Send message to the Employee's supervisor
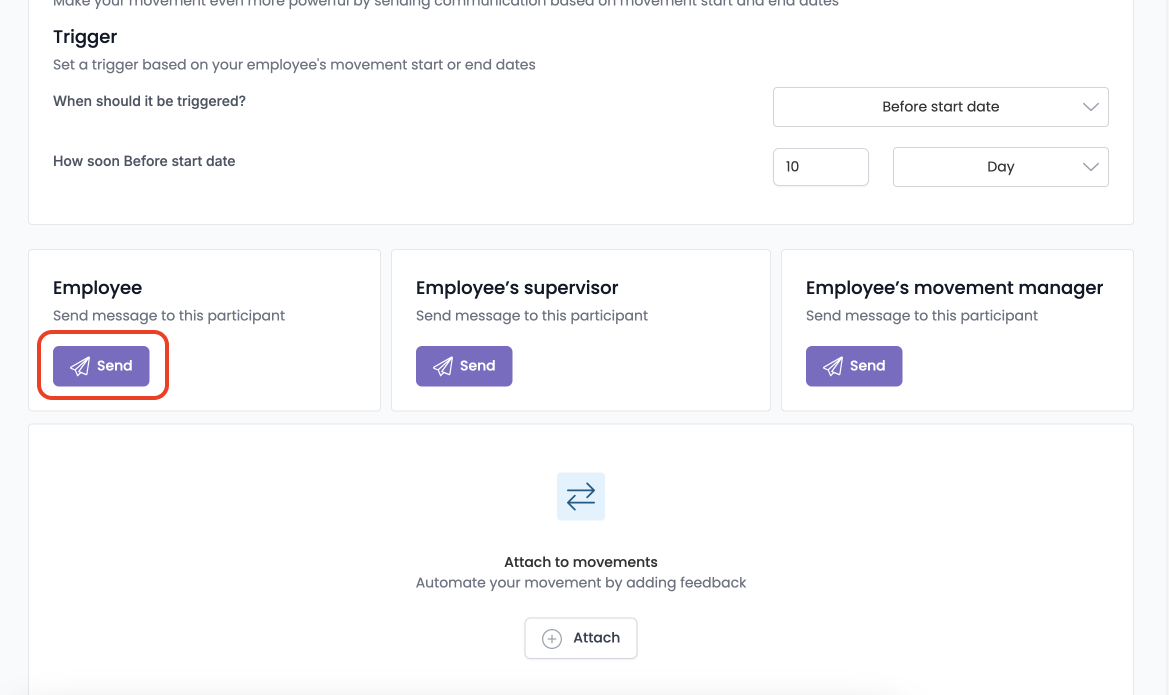The width and height of the screenshot is (1169, 695). 464,366
